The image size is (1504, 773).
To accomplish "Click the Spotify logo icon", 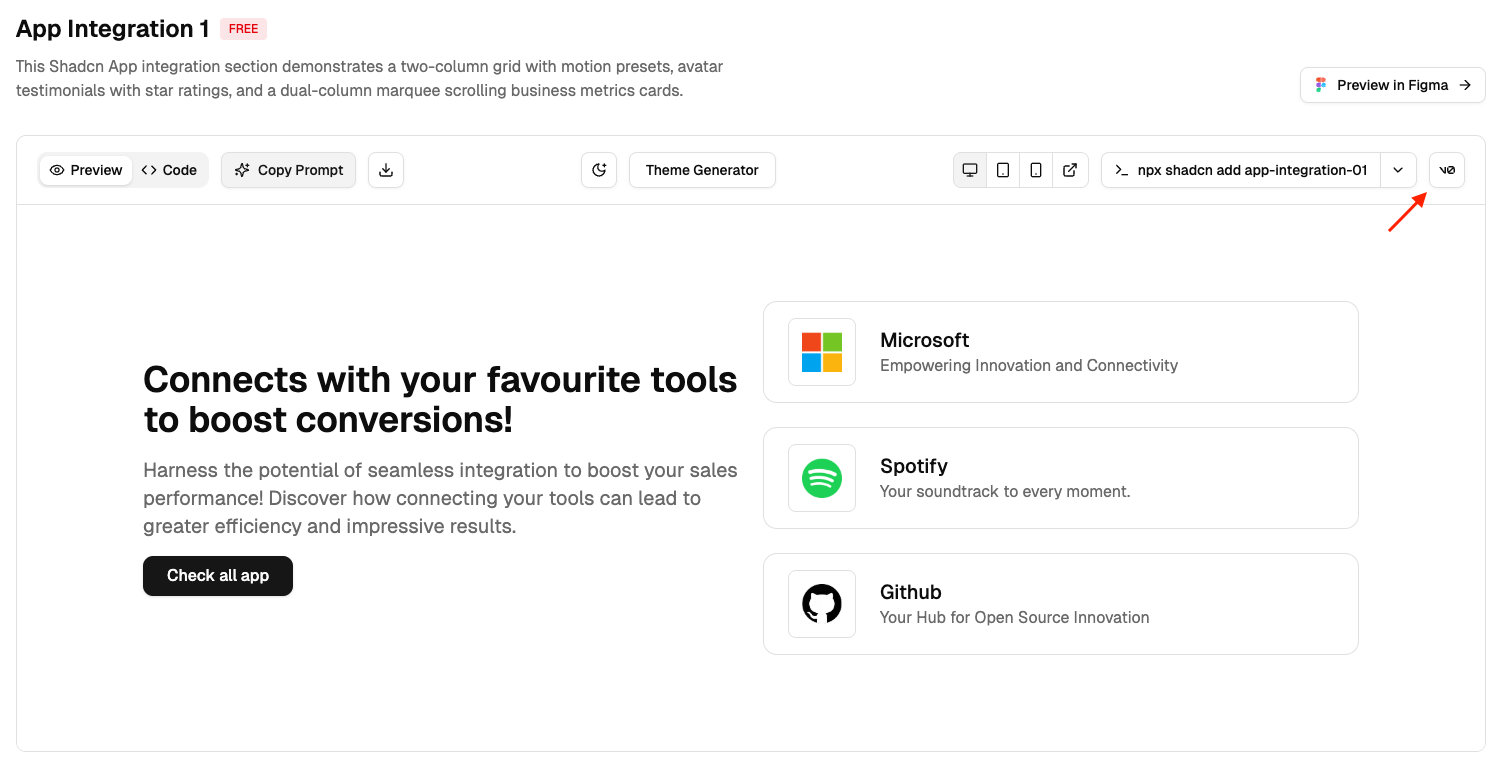I will pyautogui.click(x=822, y=478).
